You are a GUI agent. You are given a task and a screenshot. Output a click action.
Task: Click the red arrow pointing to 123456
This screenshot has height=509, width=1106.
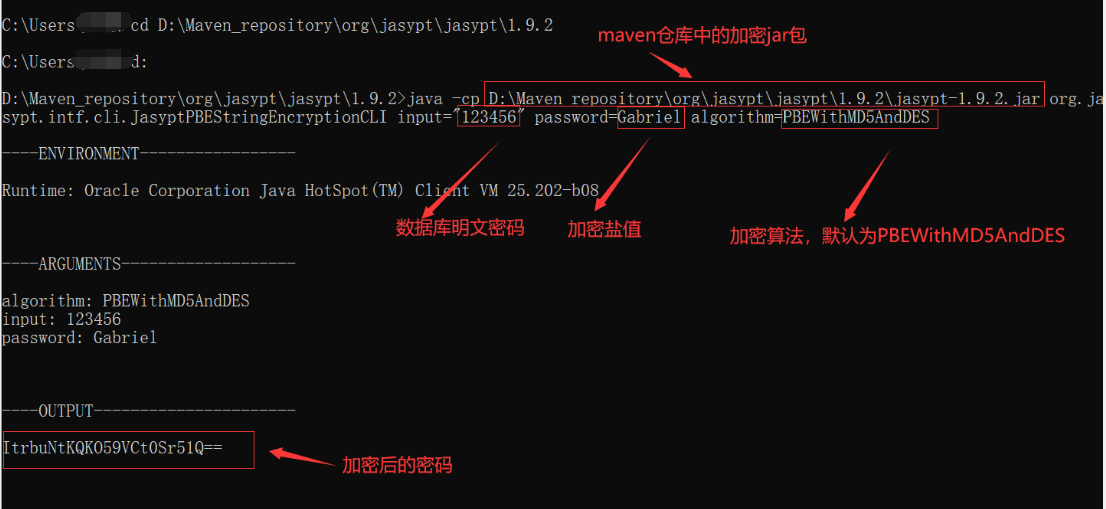(459, 178)
